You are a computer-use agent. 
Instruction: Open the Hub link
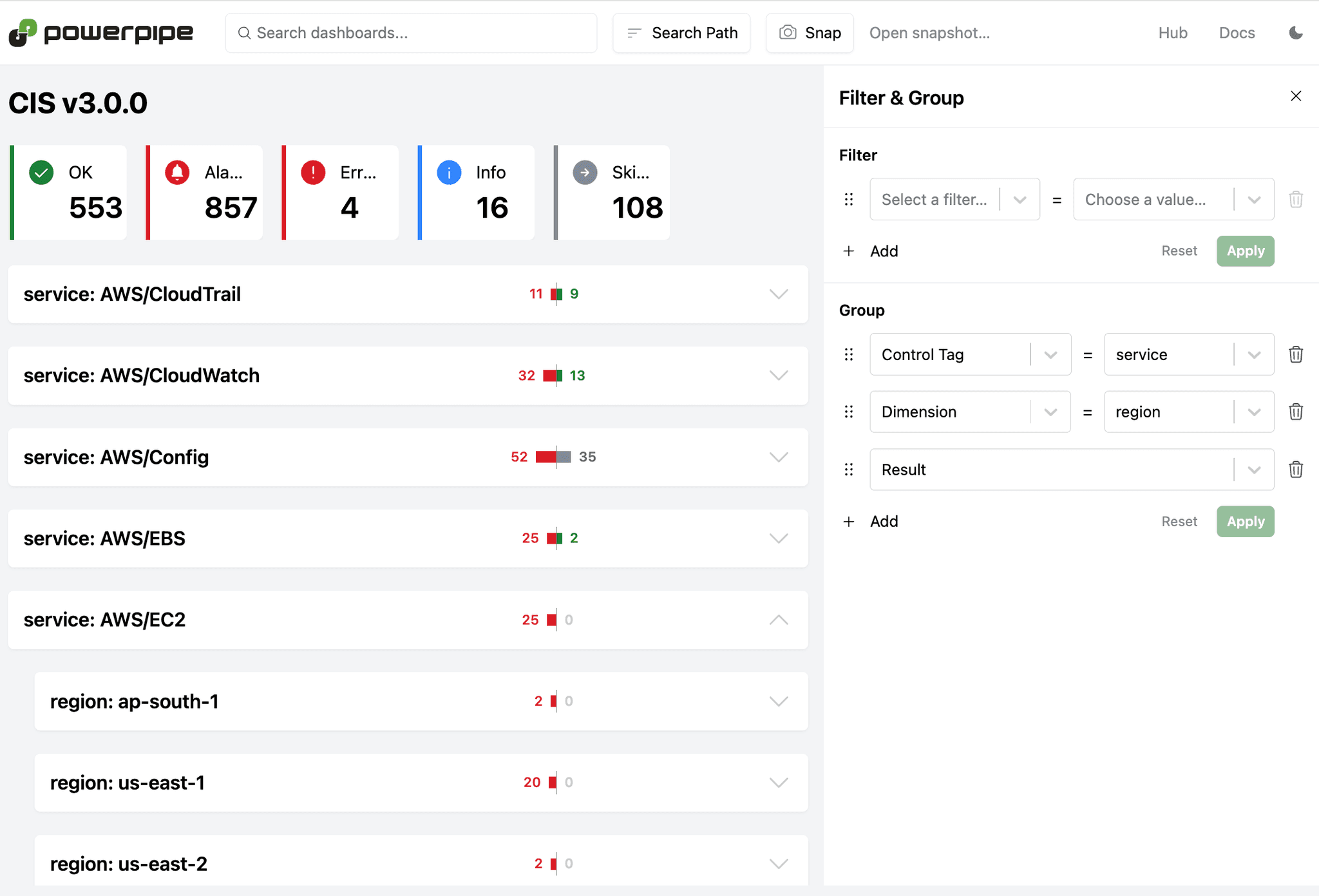(x=1173, y=33)
